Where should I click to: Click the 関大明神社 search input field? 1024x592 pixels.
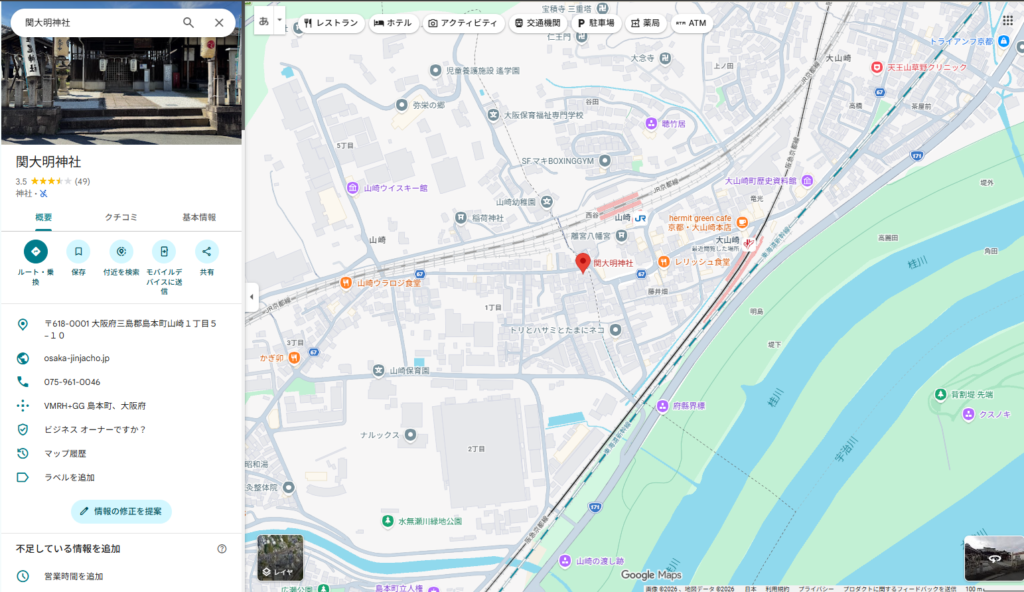coord(98,22)
